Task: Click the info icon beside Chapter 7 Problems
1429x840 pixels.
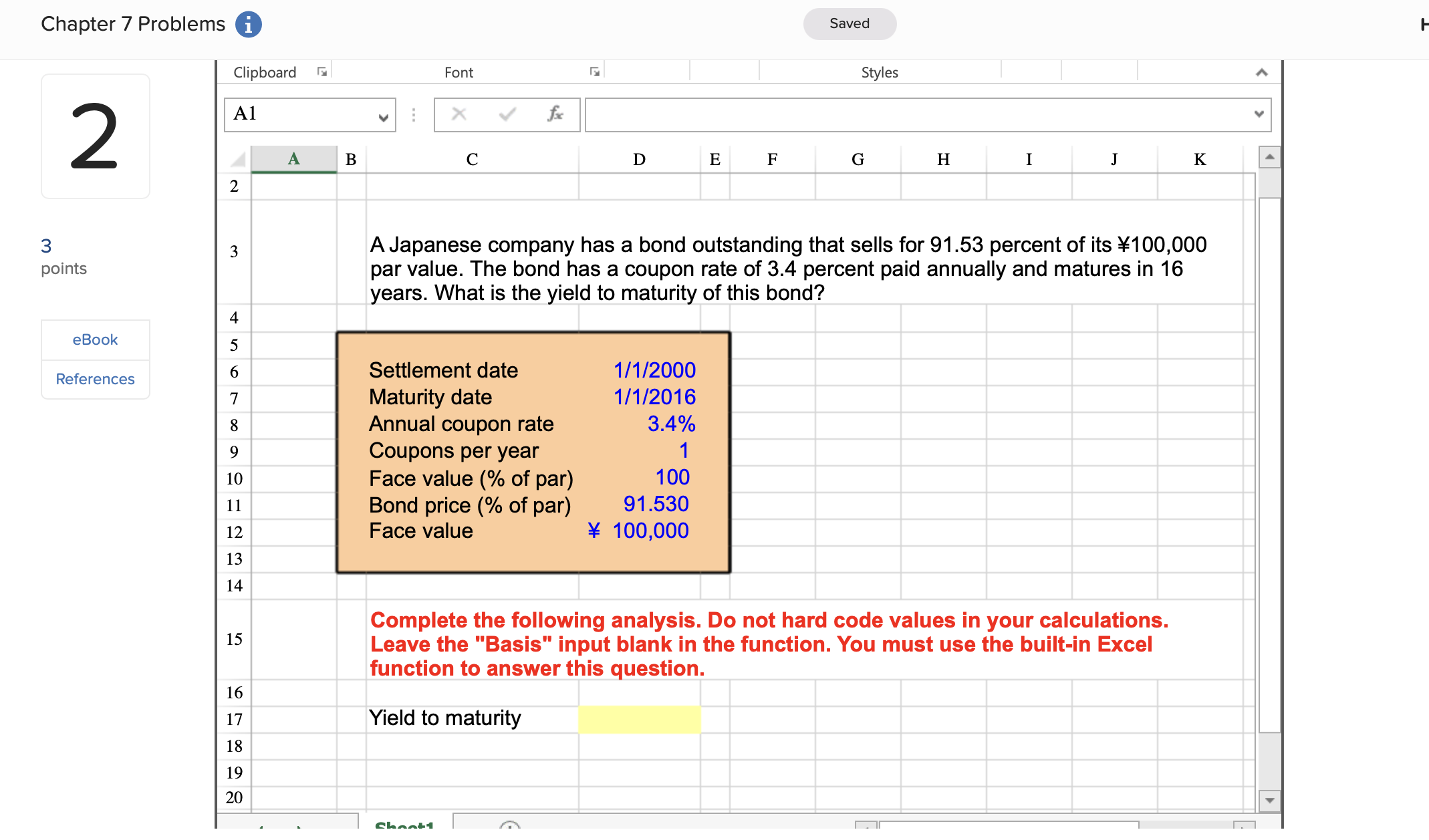Action: point(248,25)
